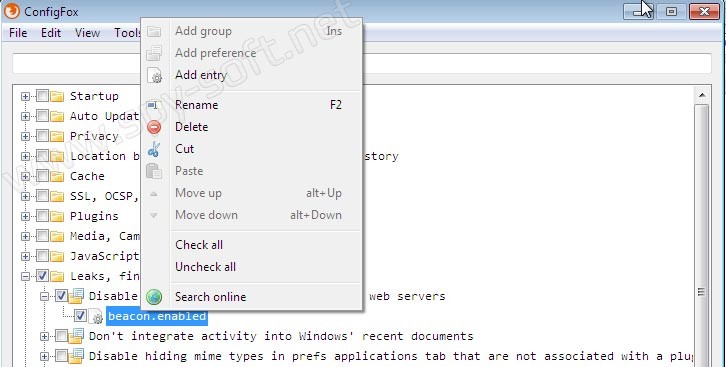726x367 pixels.
Task: Select Disable hiding mime types row
Action: 390,356
